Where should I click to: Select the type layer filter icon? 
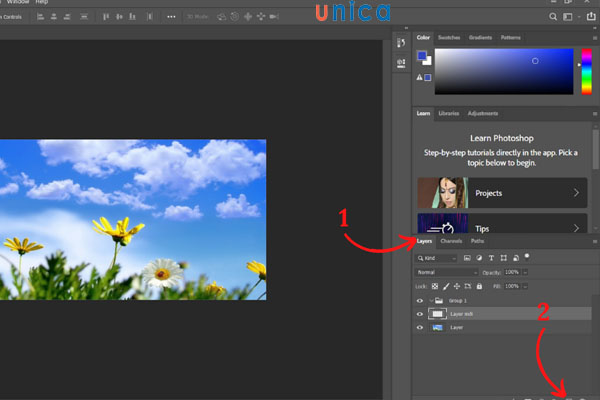coord(491,257)
